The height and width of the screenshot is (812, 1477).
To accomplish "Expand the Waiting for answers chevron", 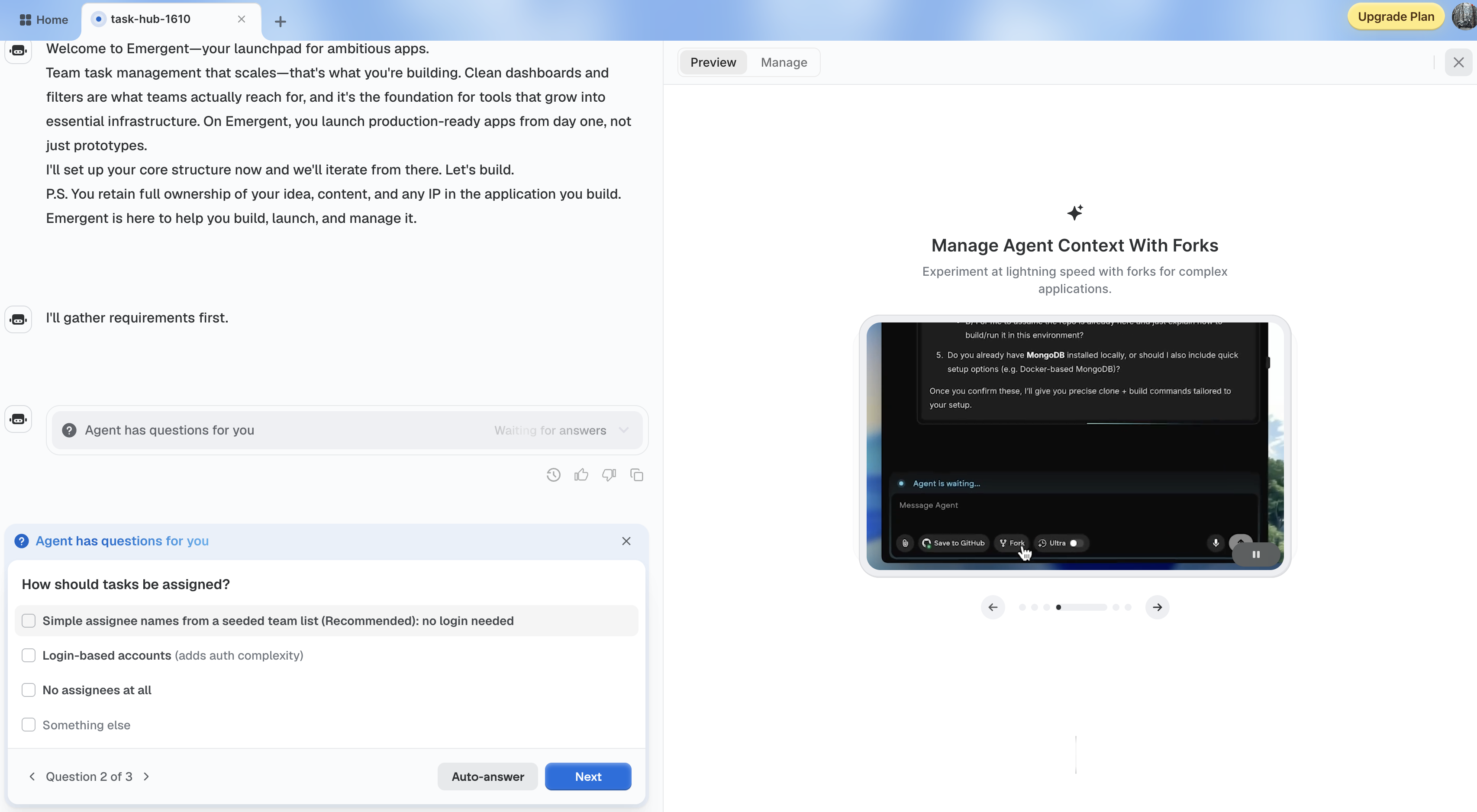I will (624, 430).
